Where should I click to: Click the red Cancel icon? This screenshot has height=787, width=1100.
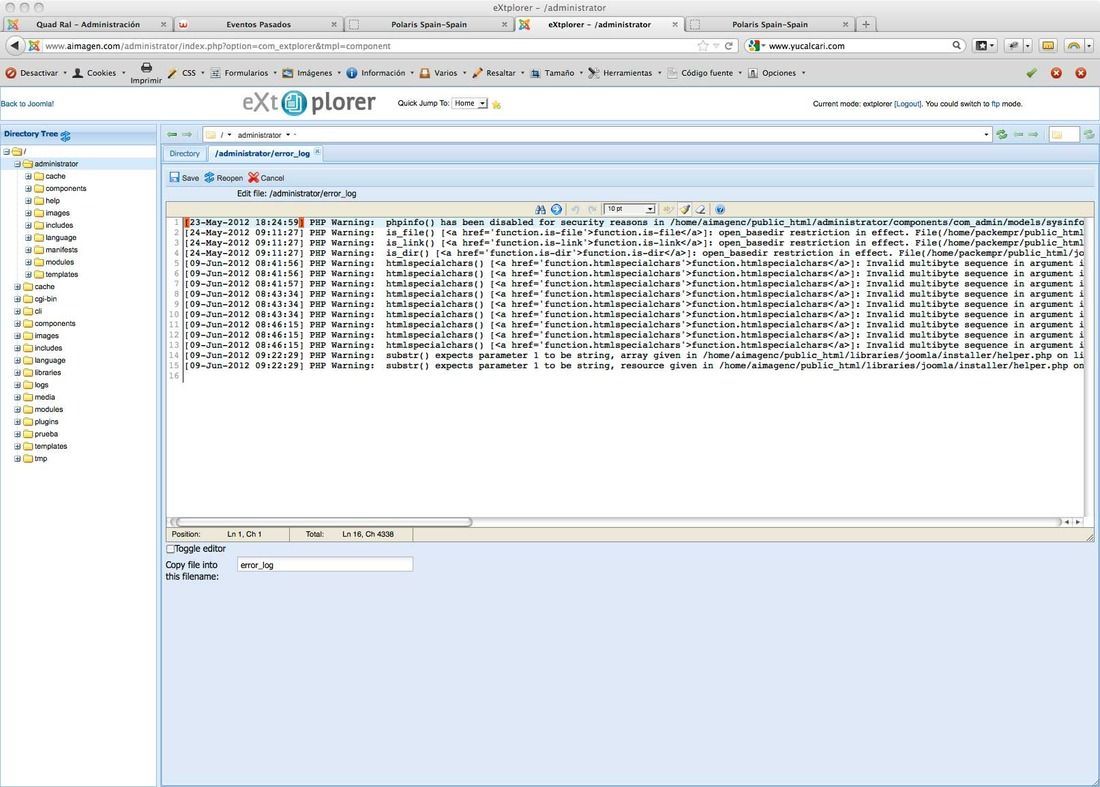pos(253,177)
